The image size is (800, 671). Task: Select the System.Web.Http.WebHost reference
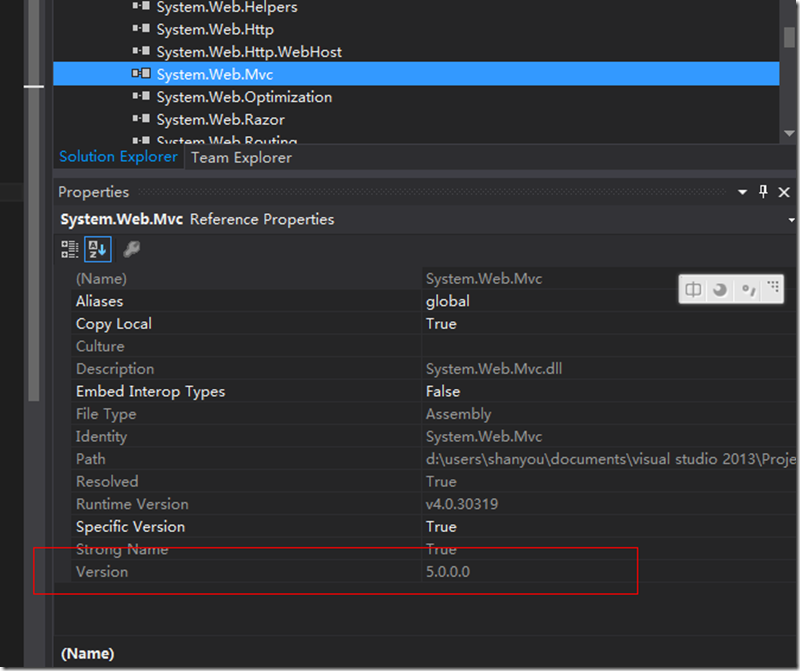click(x=249, y=51)
